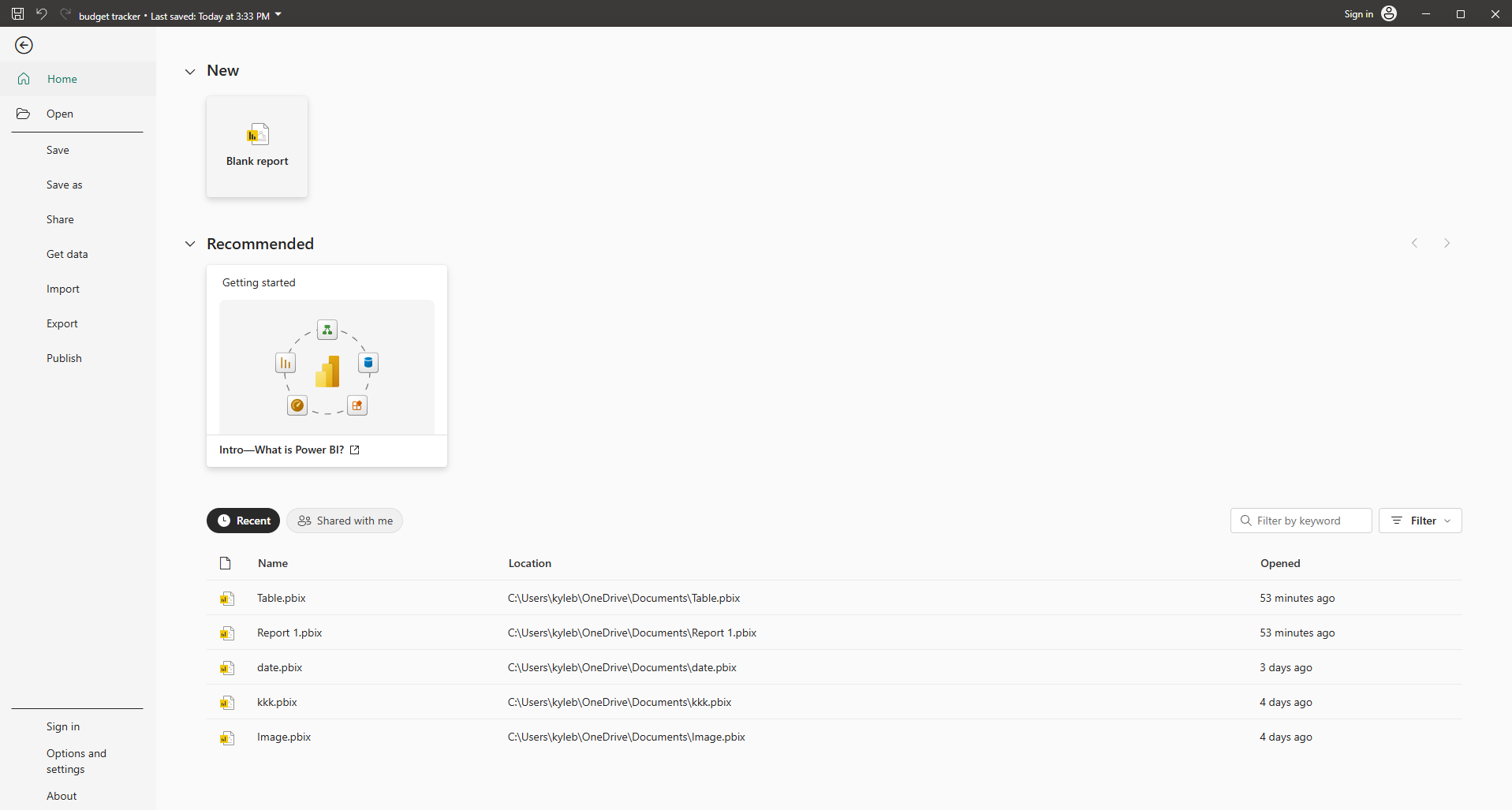1512x810 pixels.
Task: Click the 'Getting started' card title
Action: click(259, 282)
